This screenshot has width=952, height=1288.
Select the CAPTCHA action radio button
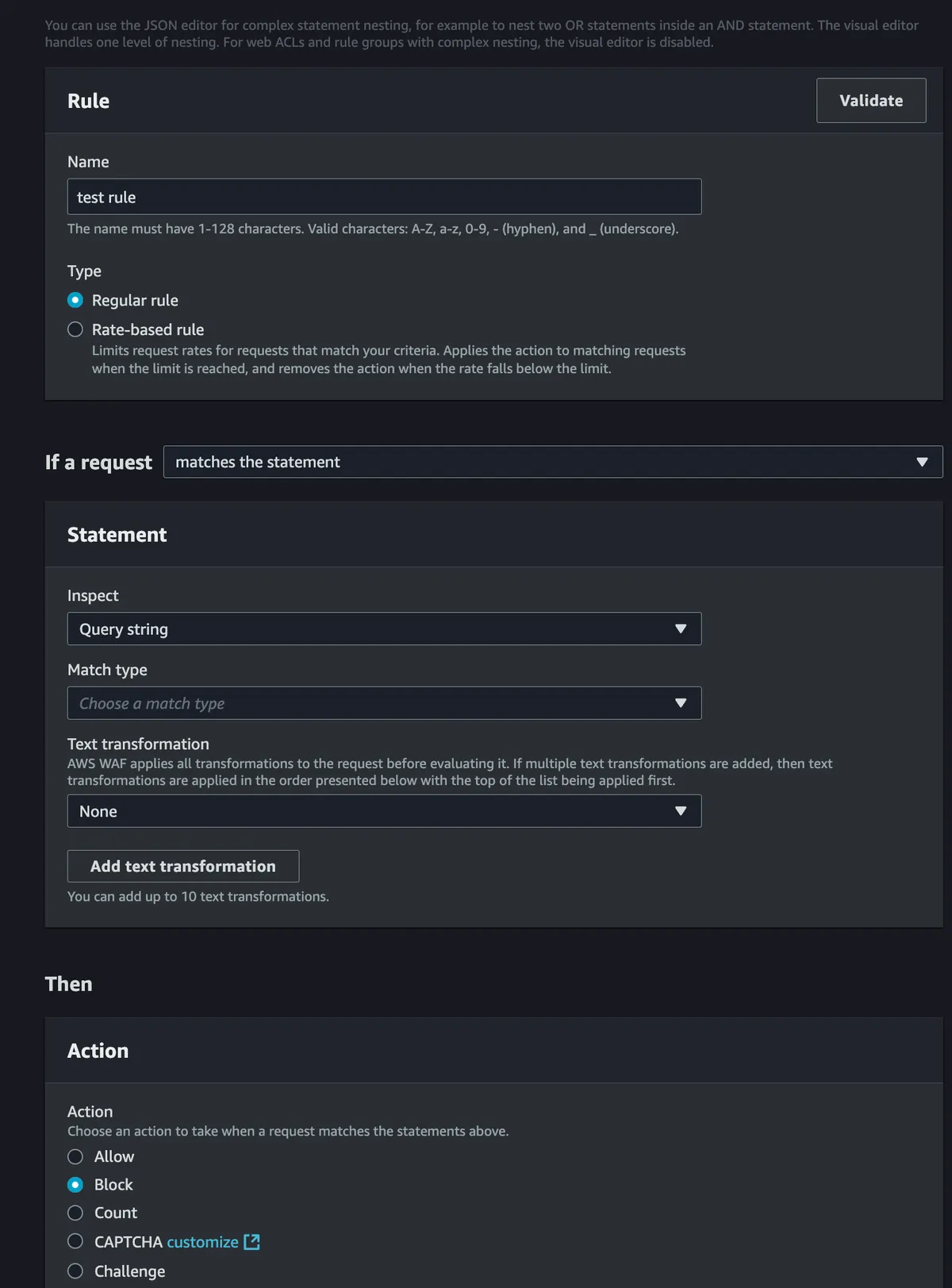(x=75, y=1241)
